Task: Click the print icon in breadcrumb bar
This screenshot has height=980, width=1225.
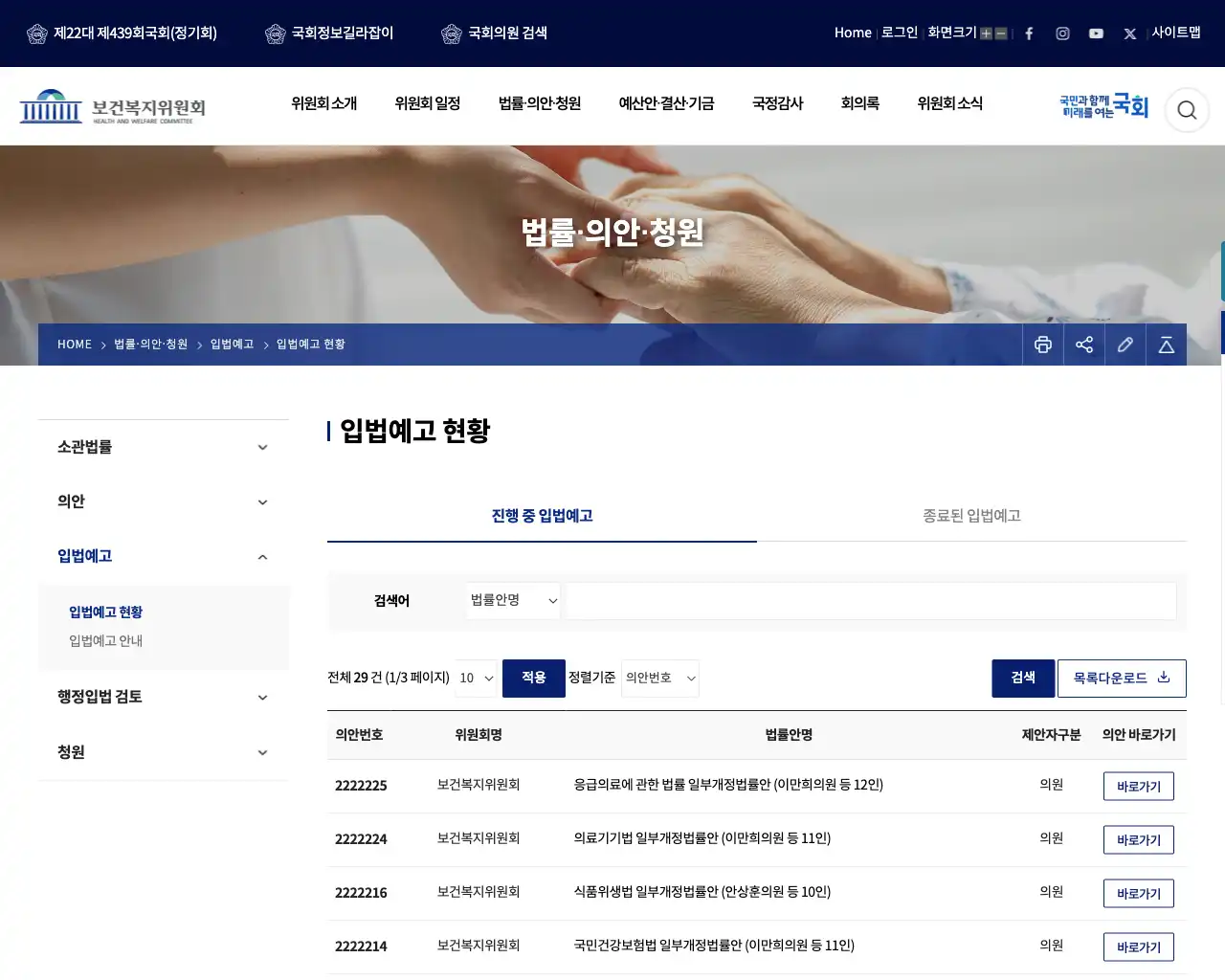Action: (1043, 345)
